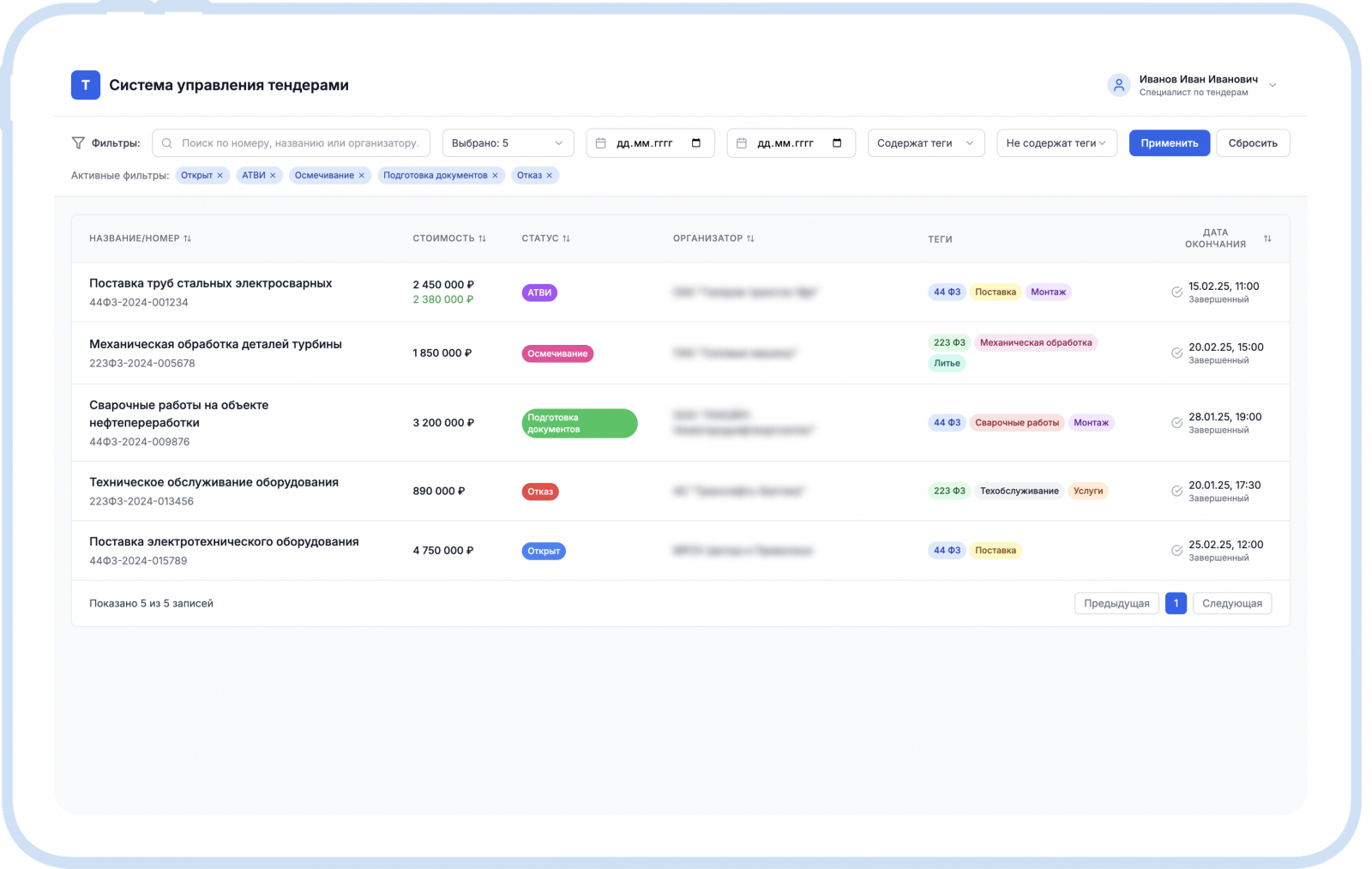
Task: Click the funnel filter icon
Action: pyautogui.click(x=78, y=143)
